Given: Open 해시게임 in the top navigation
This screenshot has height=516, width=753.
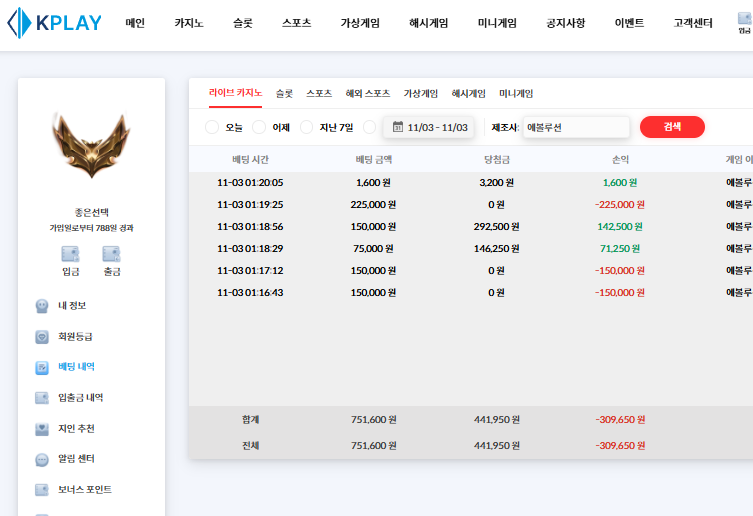Looking at the screenshot, I should [428, 23].
